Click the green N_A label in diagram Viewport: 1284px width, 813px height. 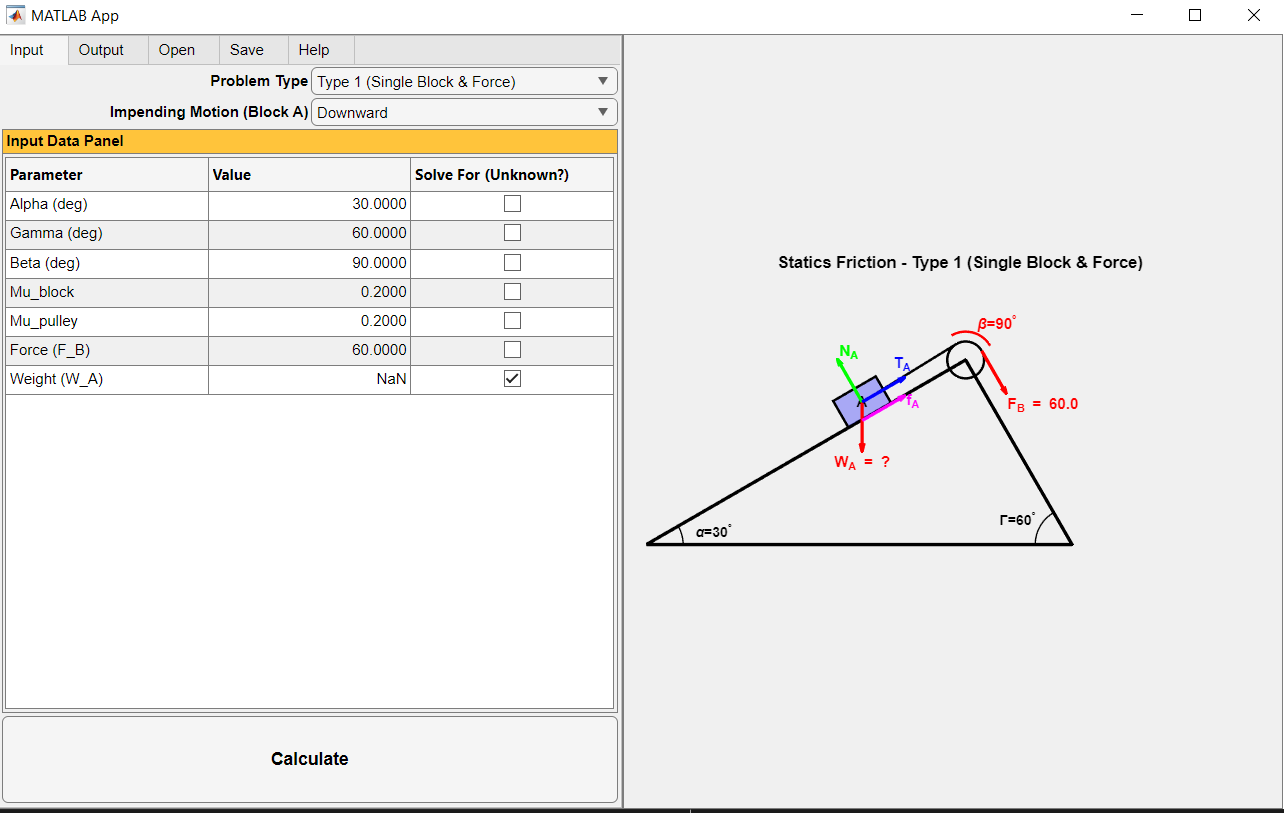point(848,352)
